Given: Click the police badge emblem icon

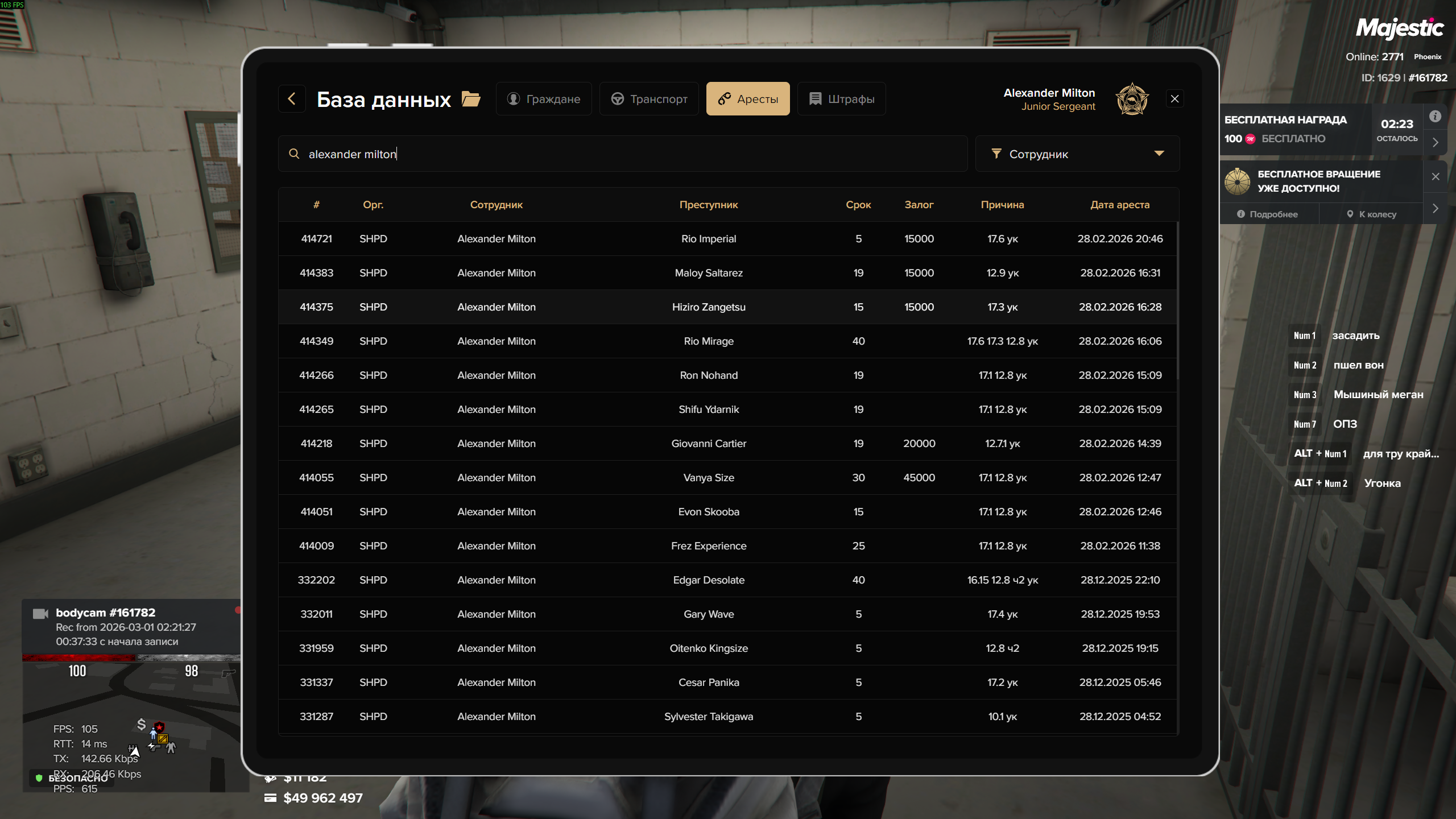Looking at the screenshot, I should coord(1132,99).
